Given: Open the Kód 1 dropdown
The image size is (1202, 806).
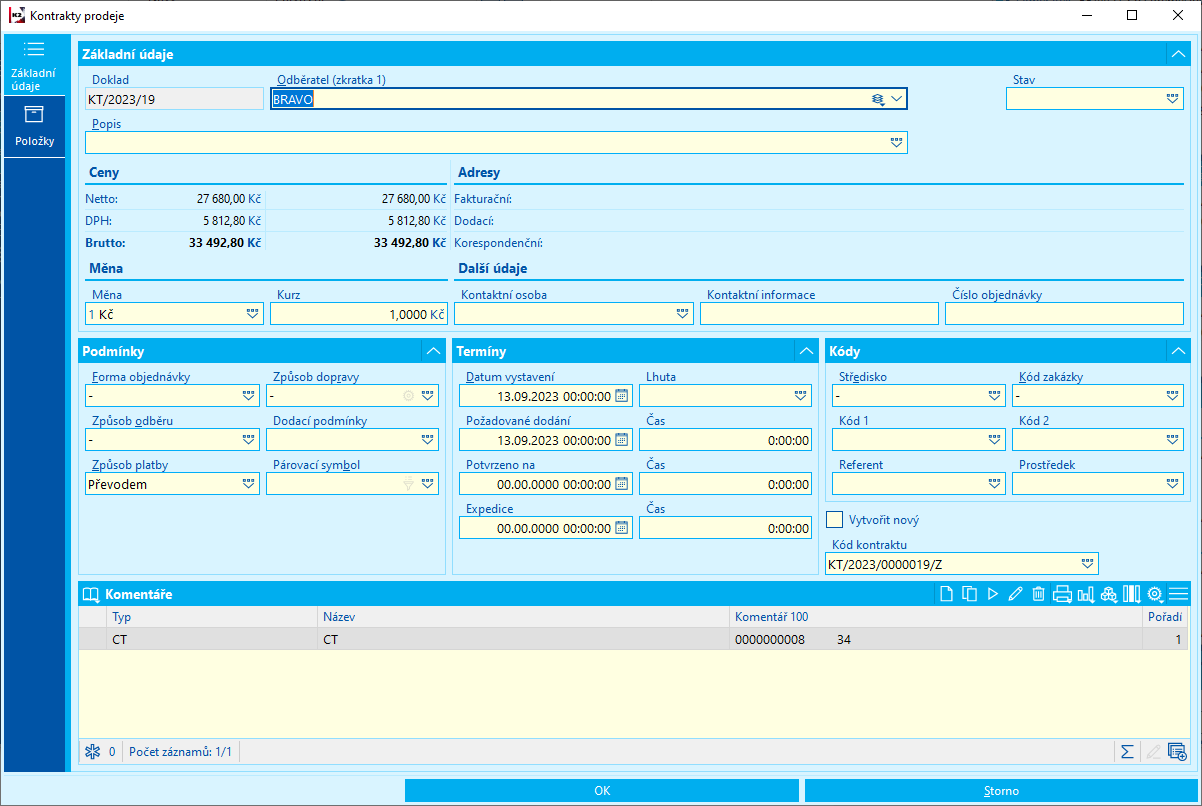Looking at the screenshot, I should pyautogui.click(x=994, y=440).
